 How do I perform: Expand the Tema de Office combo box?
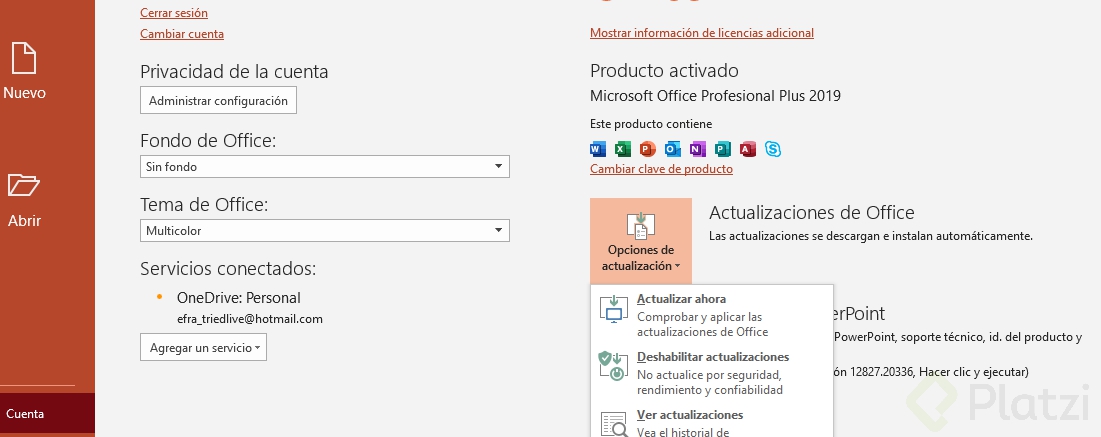pyautogui.click(x=325, y=231)
